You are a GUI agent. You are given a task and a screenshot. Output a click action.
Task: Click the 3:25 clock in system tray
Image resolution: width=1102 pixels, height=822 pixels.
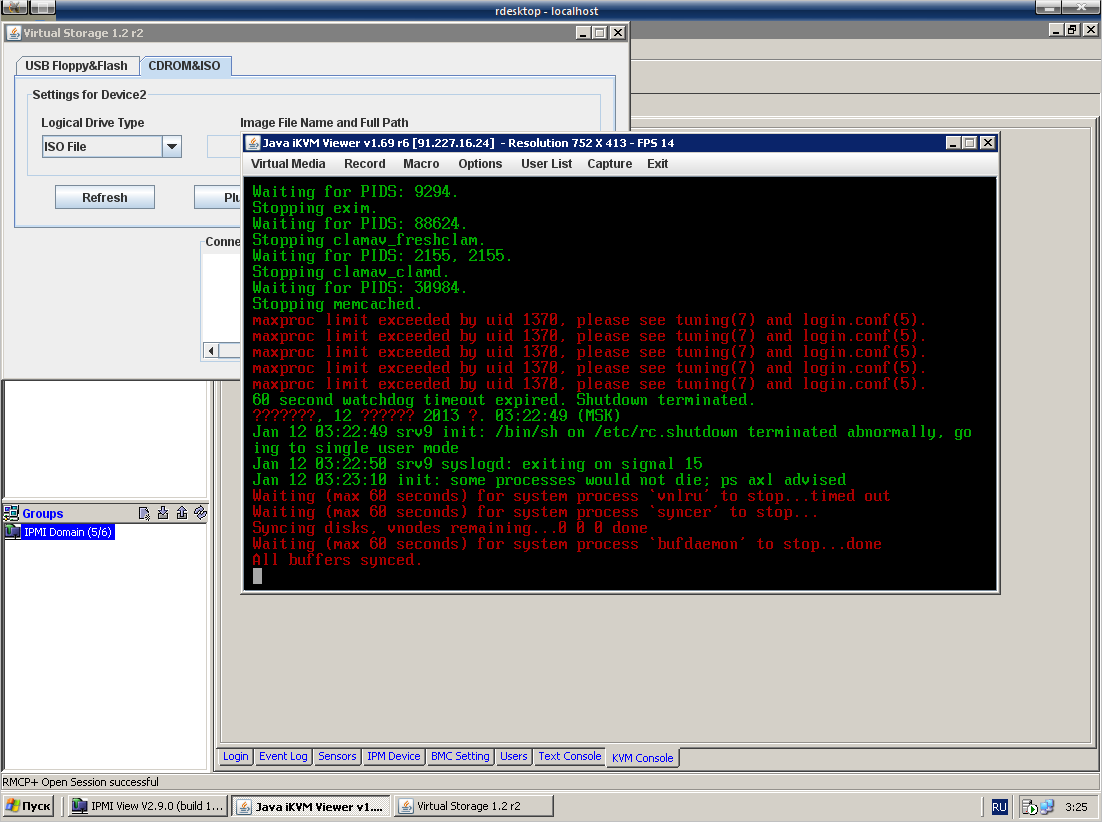pos(1076,807)
